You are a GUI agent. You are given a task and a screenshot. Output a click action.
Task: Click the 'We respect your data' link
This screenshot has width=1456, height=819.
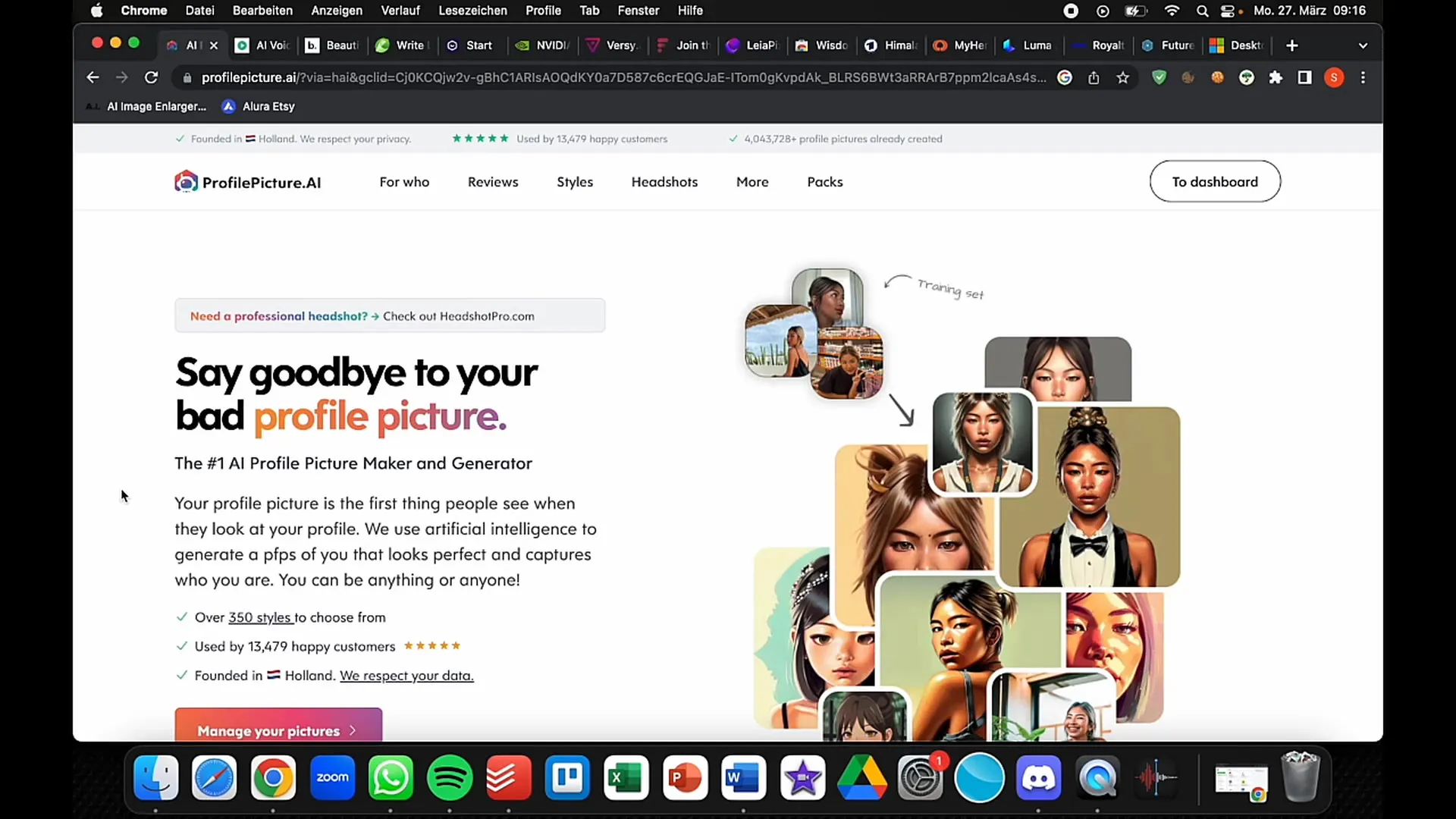(406, 675)
